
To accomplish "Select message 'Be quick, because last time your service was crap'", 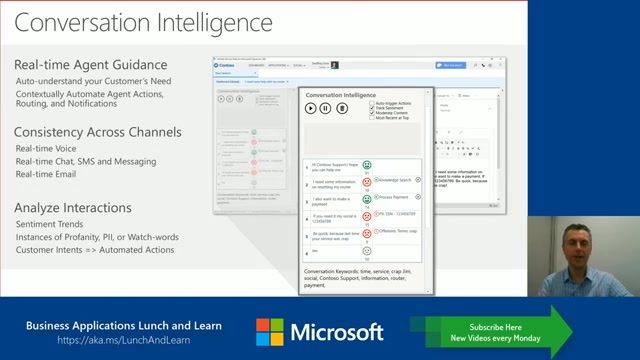I will point(336,236).
